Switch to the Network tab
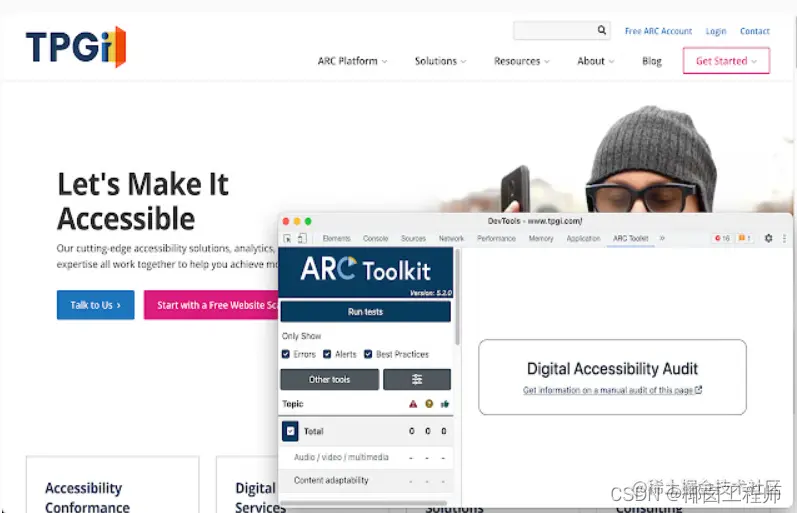This screenshot has width=797, height=513. point(451,238)
